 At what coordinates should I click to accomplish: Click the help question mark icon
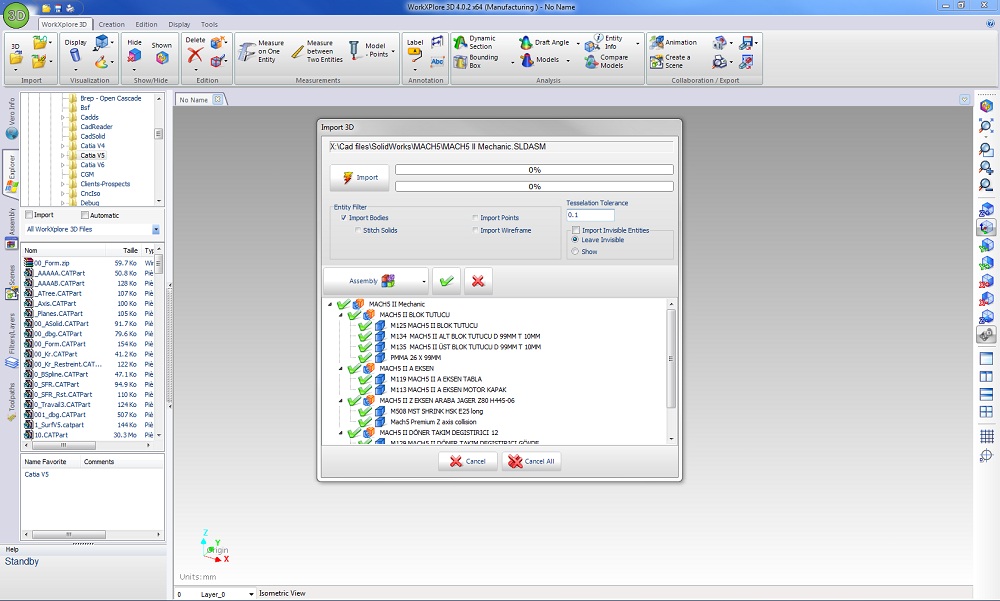tap(990, 24)
